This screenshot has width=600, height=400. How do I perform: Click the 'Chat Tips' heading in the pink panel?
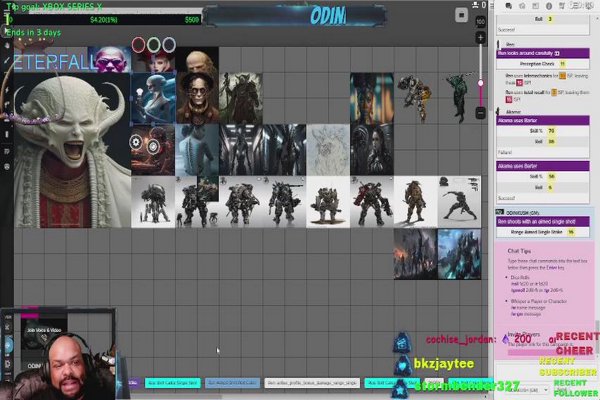point(519,251)
